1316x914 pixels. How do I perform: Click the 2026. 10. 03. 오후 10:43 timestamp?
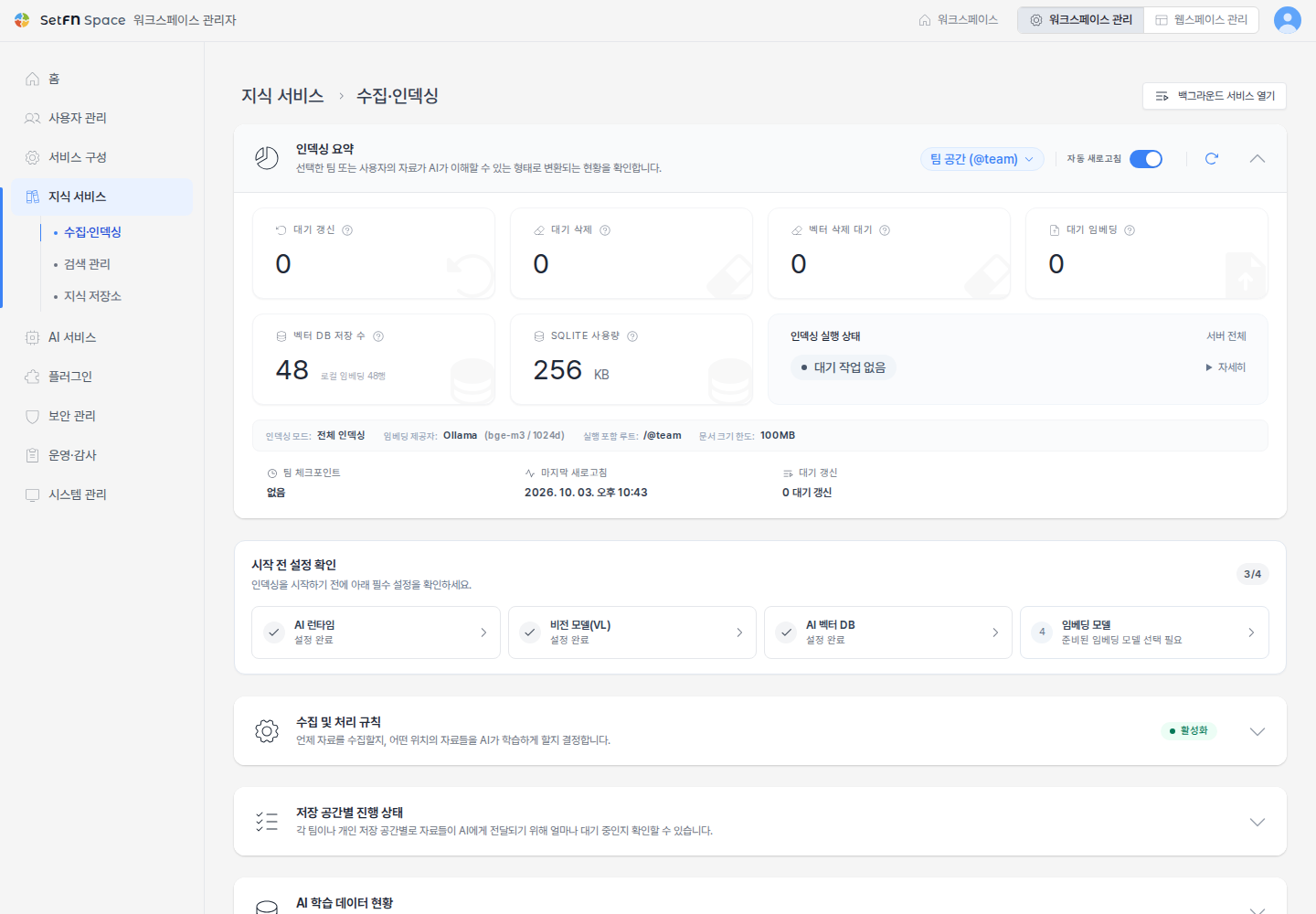click(x=586, y=493)
